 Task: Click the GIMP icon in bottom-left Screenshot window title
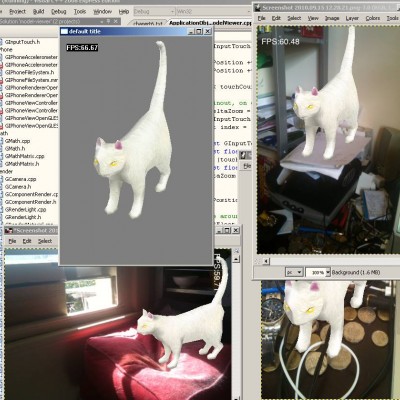point(9,230)
